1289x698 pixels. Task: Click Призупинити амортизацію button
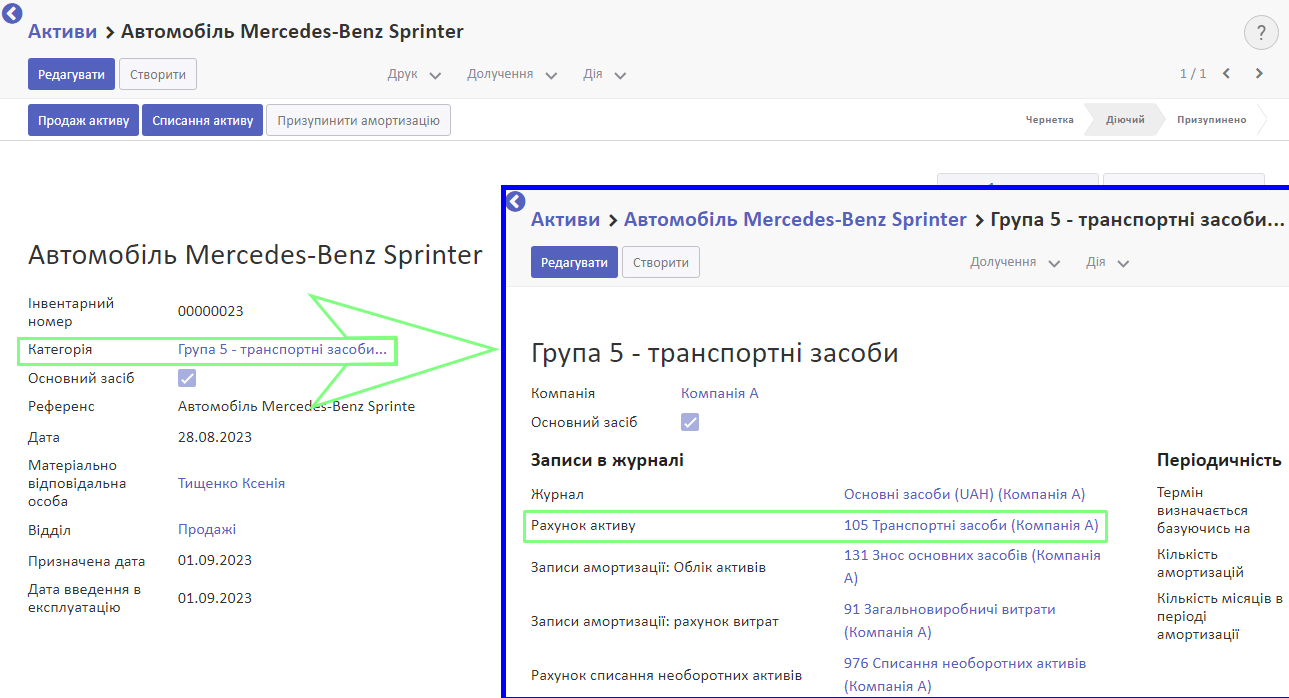click(359, 121)
